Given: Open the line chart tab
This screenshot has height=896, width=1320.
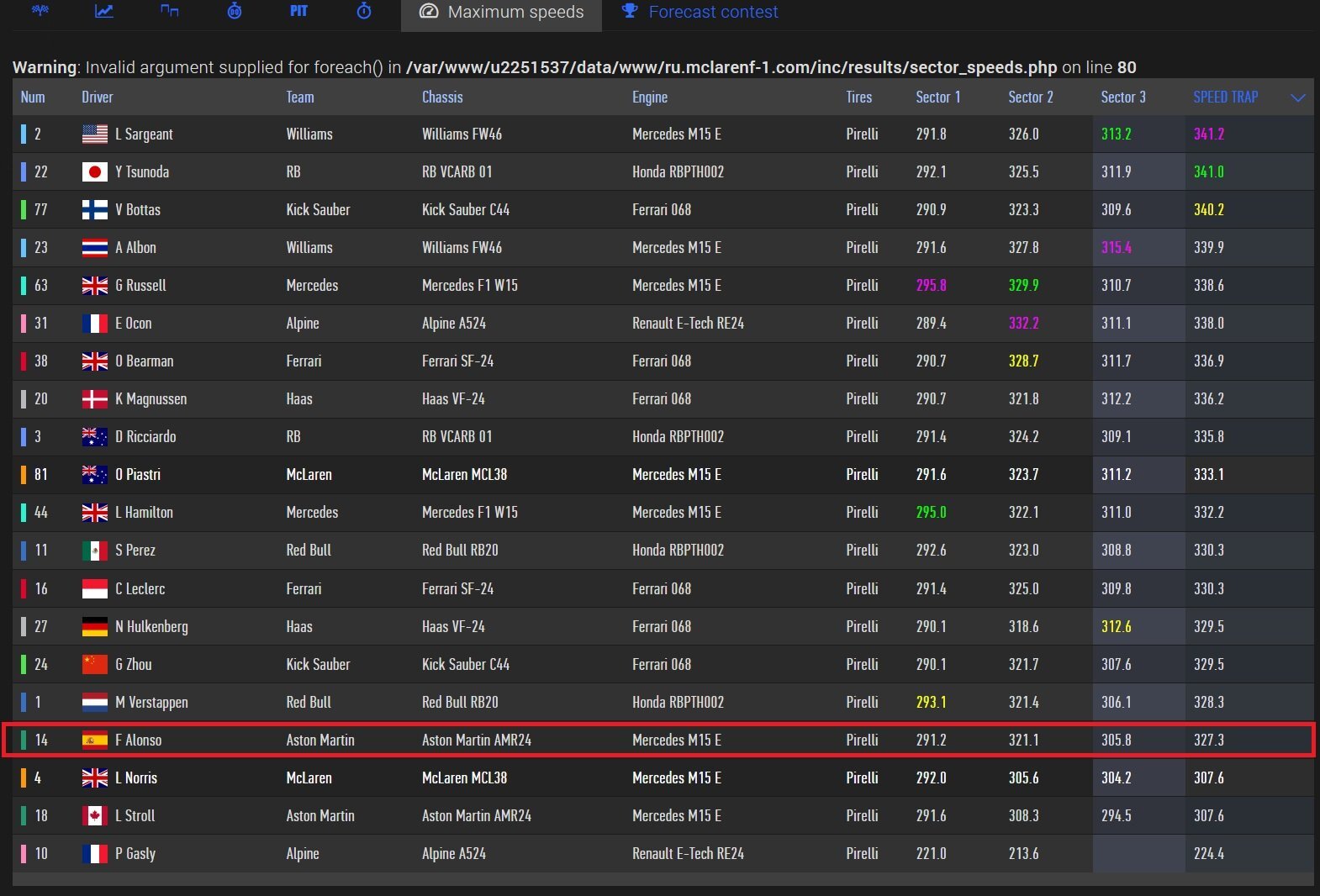Looking at the screenshot, I should tap(104, 11).
